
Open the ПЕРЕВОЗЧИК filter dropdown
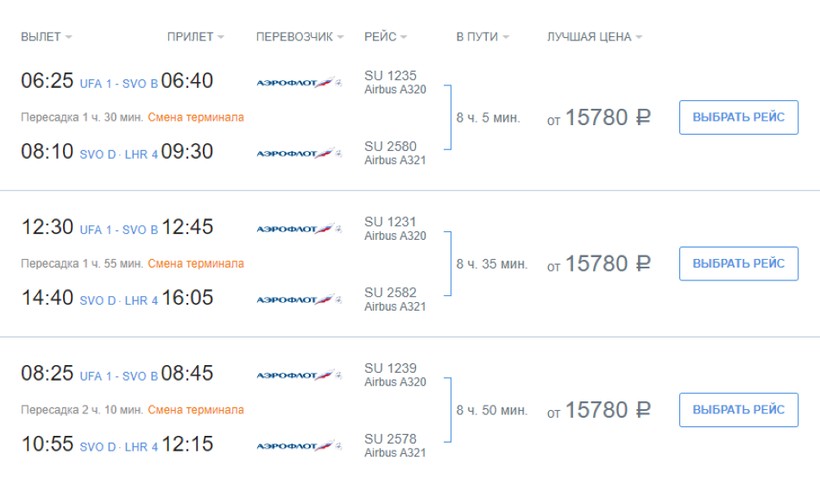[299, 37]
